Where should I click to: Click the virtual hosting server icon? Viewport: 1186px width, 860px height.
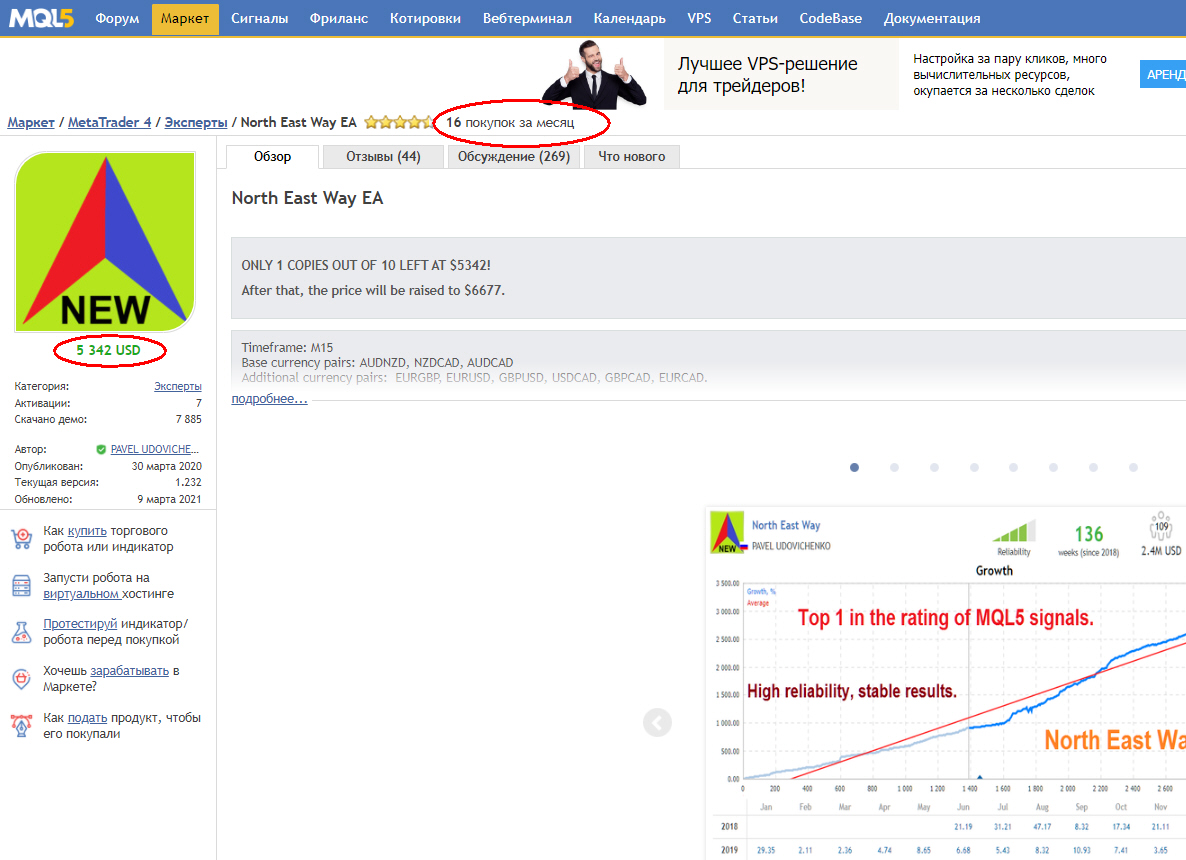tap(21, 585)
